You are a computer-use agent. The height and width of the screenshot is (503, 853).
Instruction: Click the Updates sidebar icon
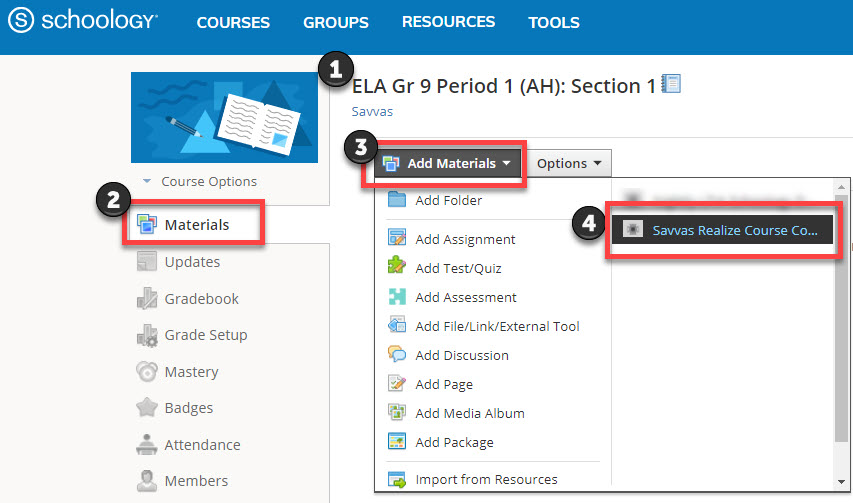[147, 261]
